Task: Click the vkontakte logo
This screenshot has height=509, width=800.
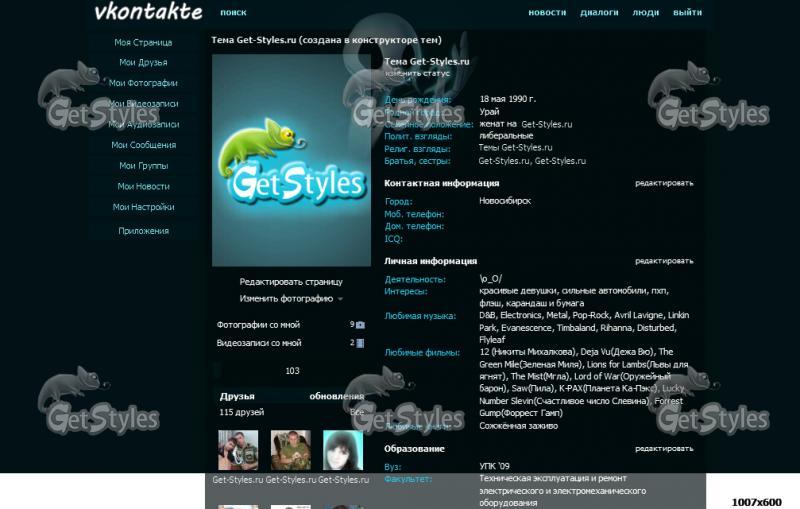Action: coord(148,13)
